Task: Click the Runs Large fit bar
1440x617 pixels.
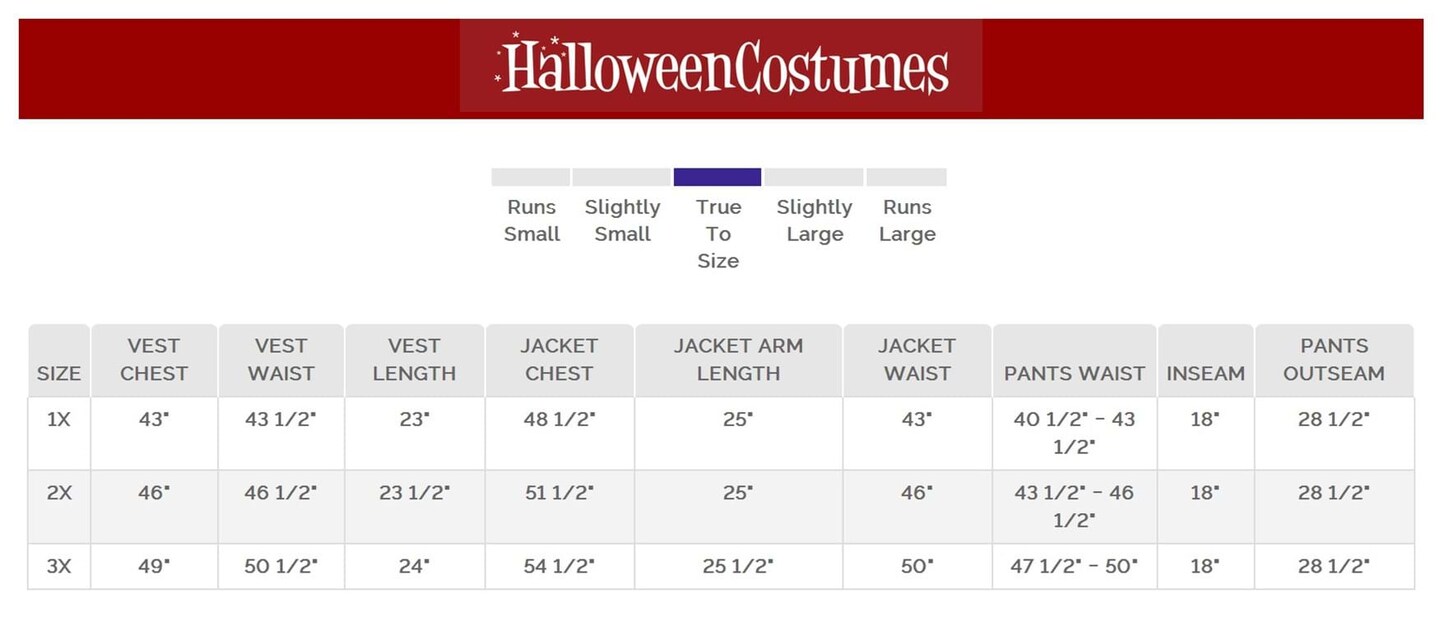Action: [906, 177]
